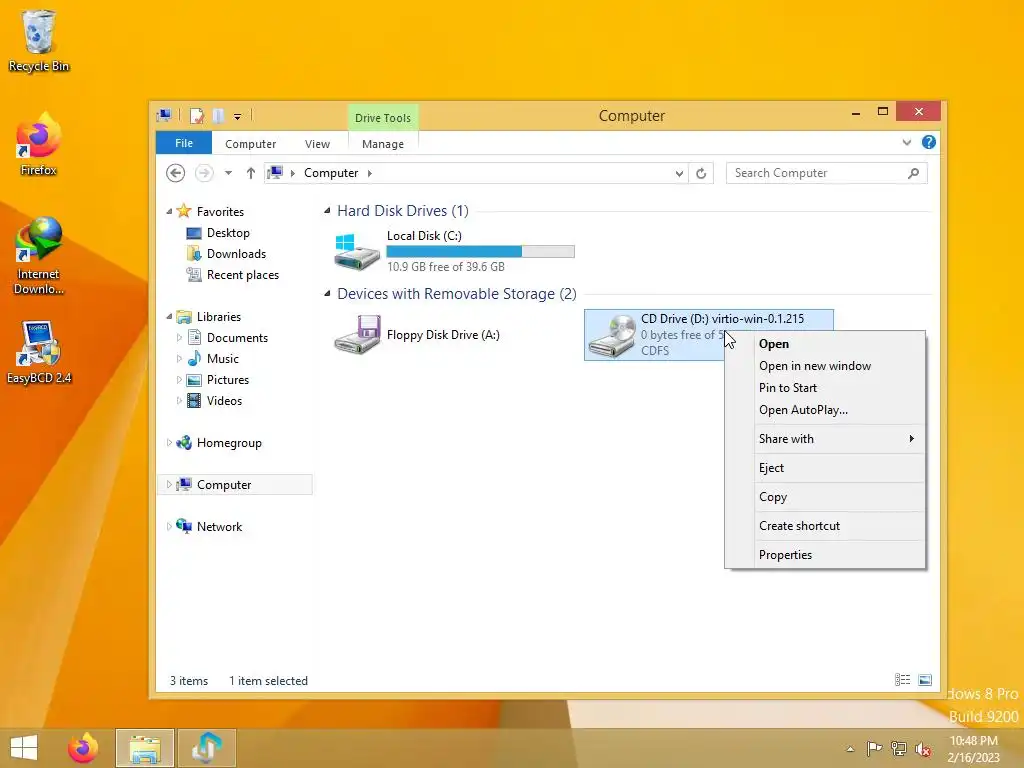Viewport: 1024px width, 768px height.
Task: Collapse Devices with Removable Storage group
Action: pos(327,294)
